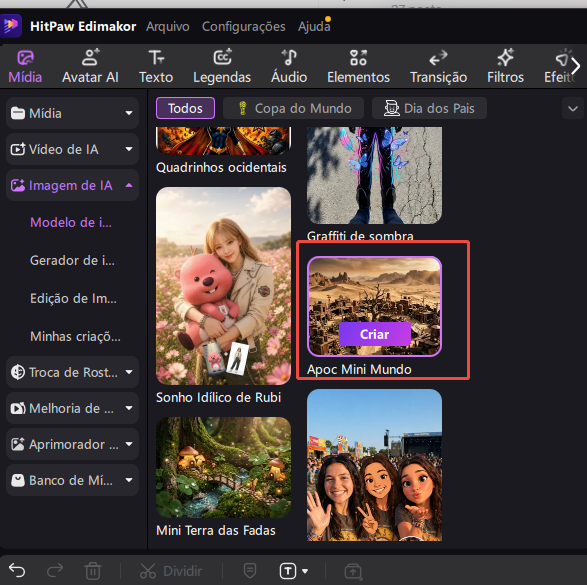
Task: Click the Dividir split button
Action: click(171, 571)
